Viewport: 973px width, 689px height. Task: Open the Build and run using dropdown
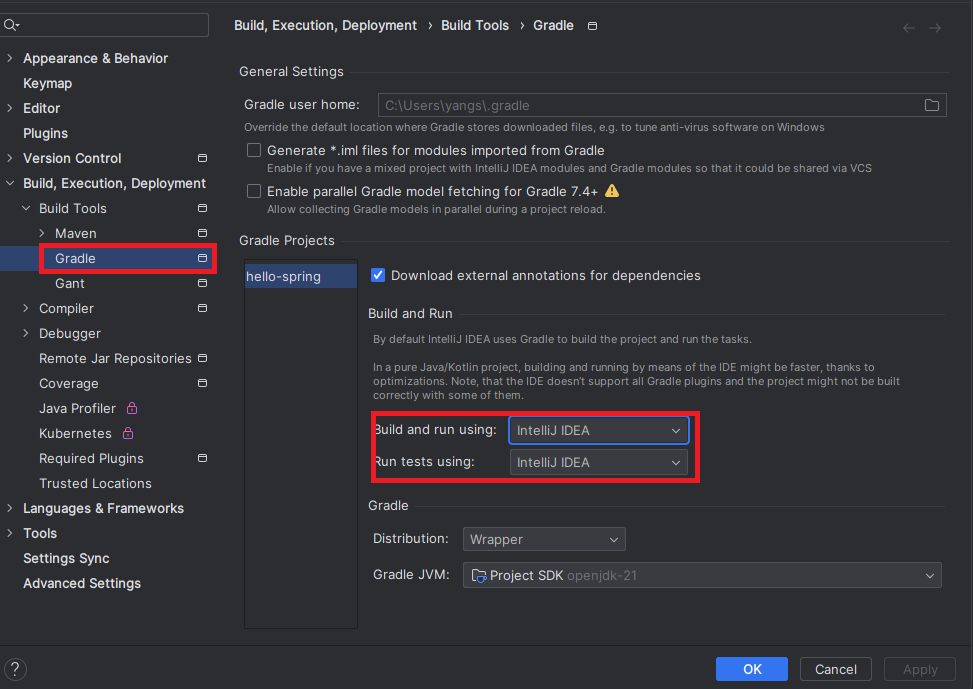click(x=599, y=430)
